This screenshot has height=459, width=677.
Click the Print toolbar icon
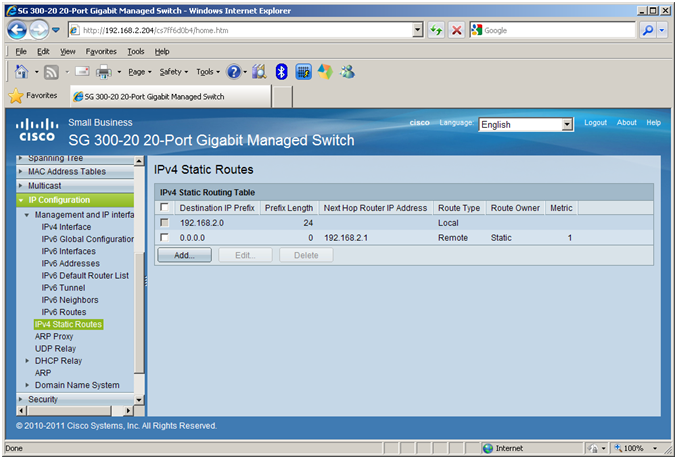[104, 72]
